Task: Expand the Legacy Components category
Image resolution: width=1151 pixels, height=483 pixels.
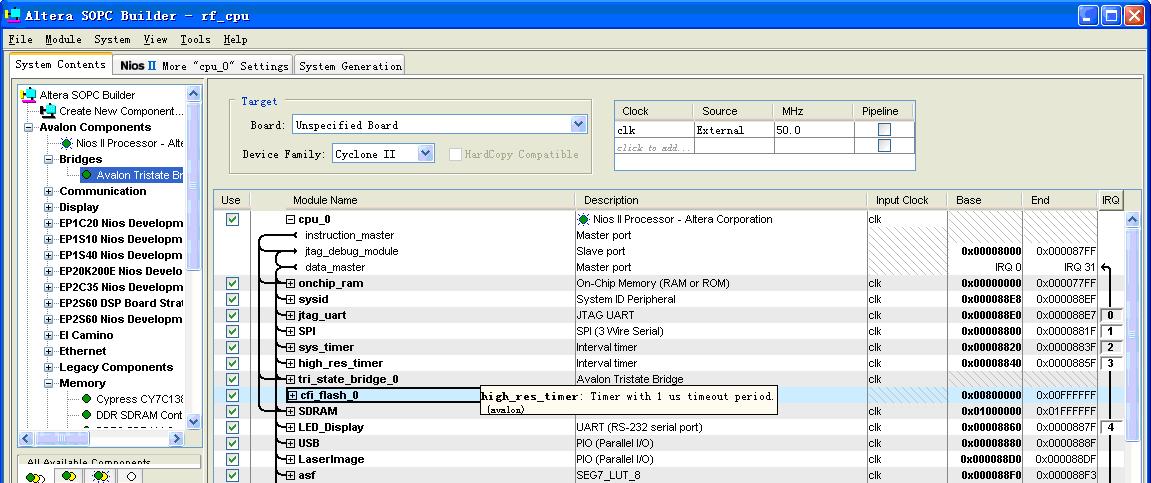Action: pyautogui.click(x=48, y=368)
